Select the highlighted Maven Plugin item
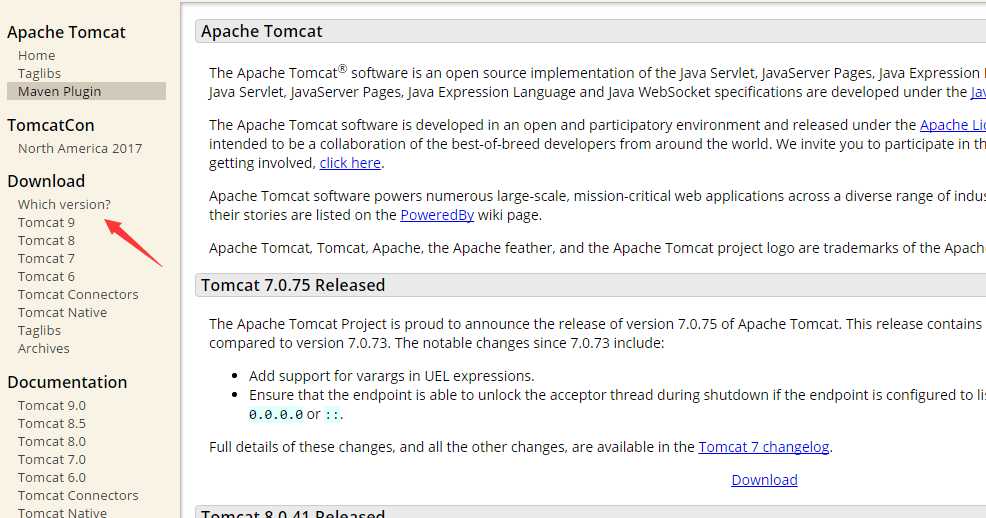Image resolution: width=986 pixels, height=518 pixels. 86,91
